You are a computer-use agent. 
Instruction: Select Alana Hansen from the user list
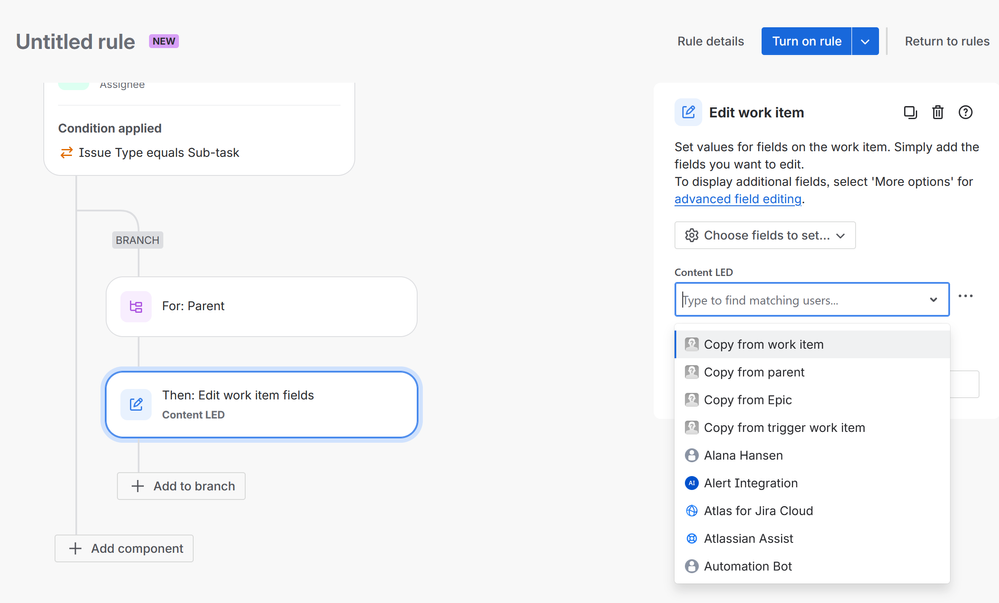[x=812, y=455]
